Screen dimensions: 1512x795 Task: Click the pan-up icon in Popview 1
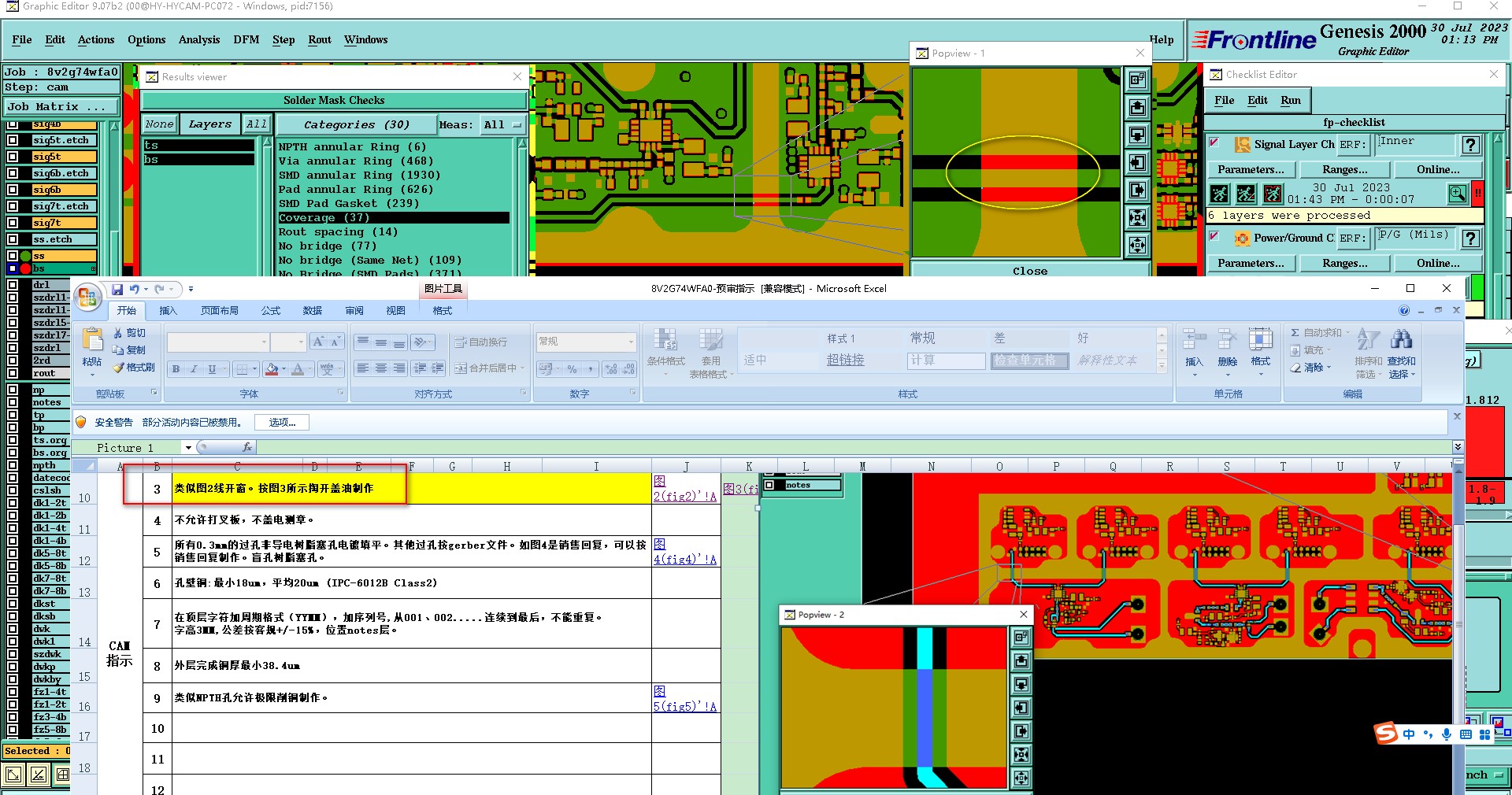pyautogui.click(x=1137, y=107)
